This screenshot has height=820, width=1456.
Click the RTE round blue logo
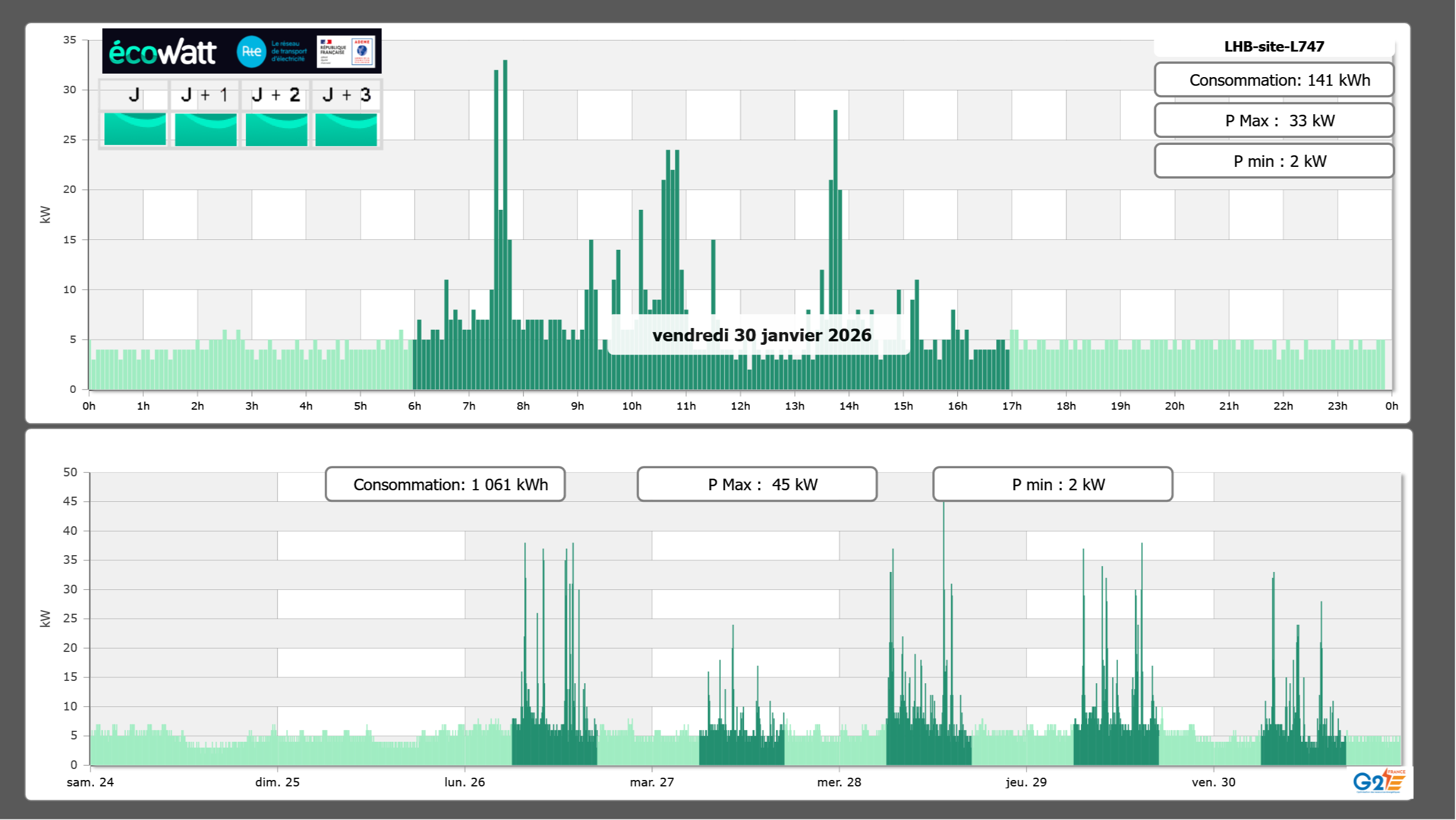point(251,52)
